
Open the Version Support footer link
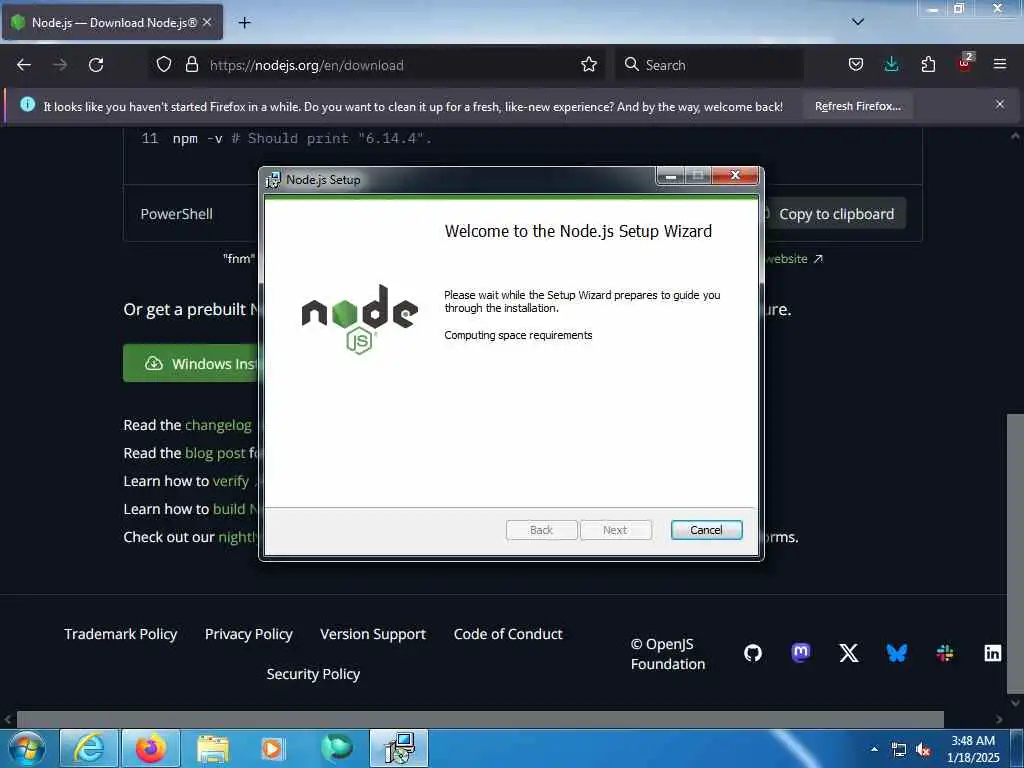point(373,634)
